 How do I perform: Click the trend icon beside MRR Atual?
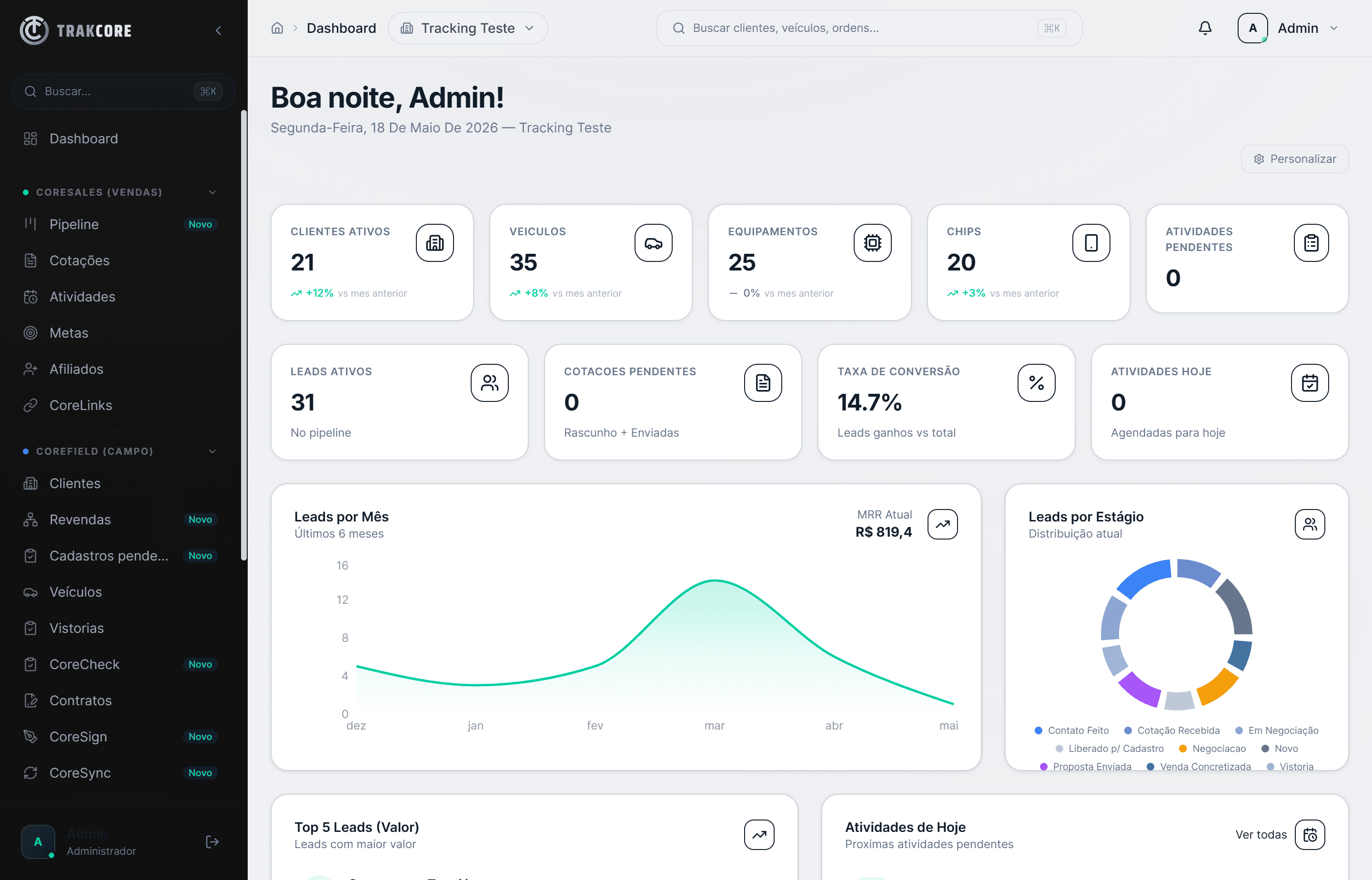coord(943,524)
